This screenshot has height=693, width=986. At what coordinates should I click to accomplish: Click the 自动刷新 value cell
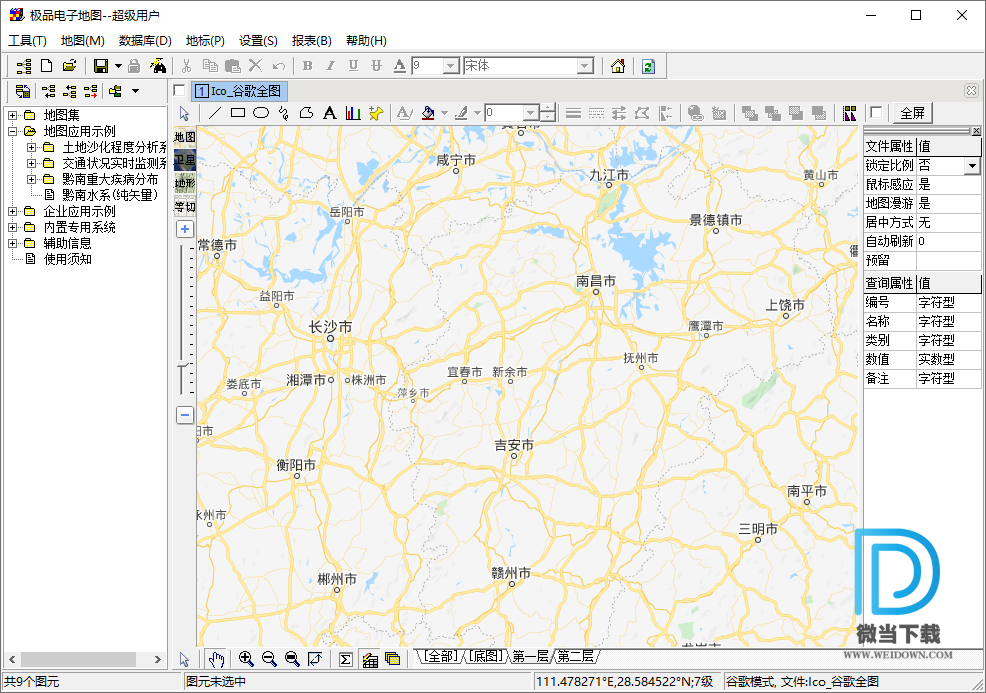948,241
